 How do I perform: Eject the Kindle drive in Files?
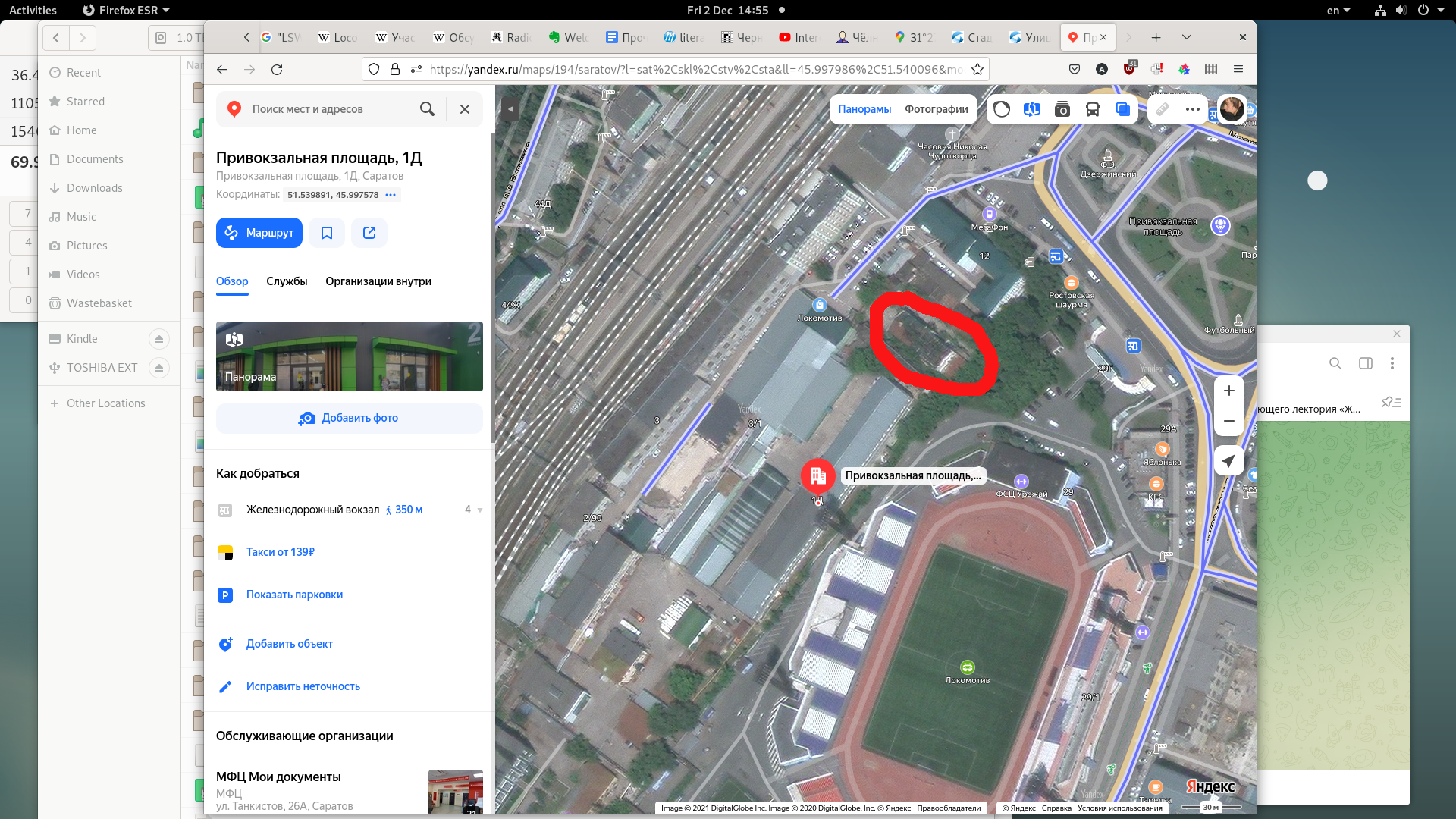click(158, 339)
